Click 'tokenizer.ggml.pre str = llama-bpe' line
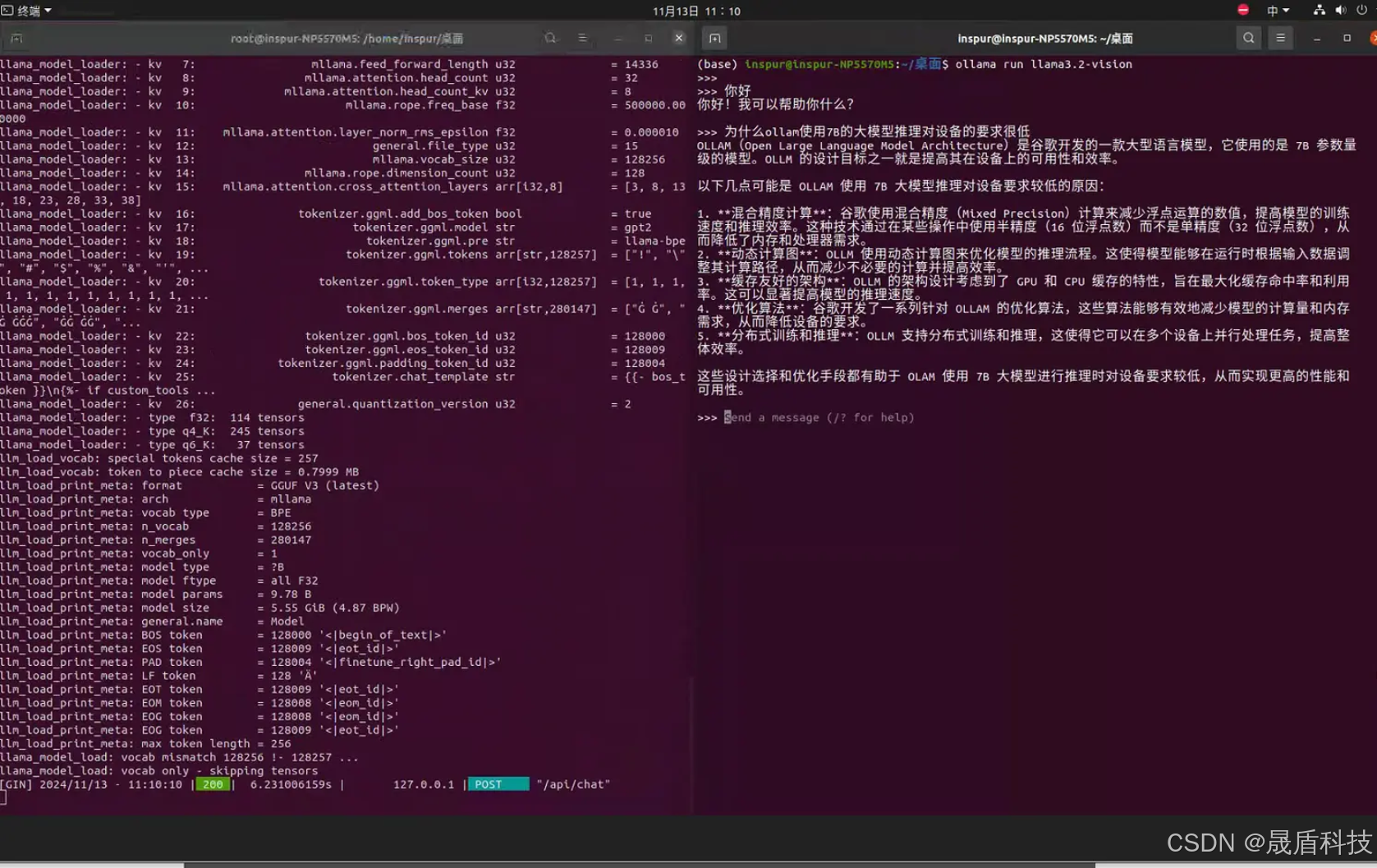Screen dimensions: 1377x868 (x=342, y=241)
